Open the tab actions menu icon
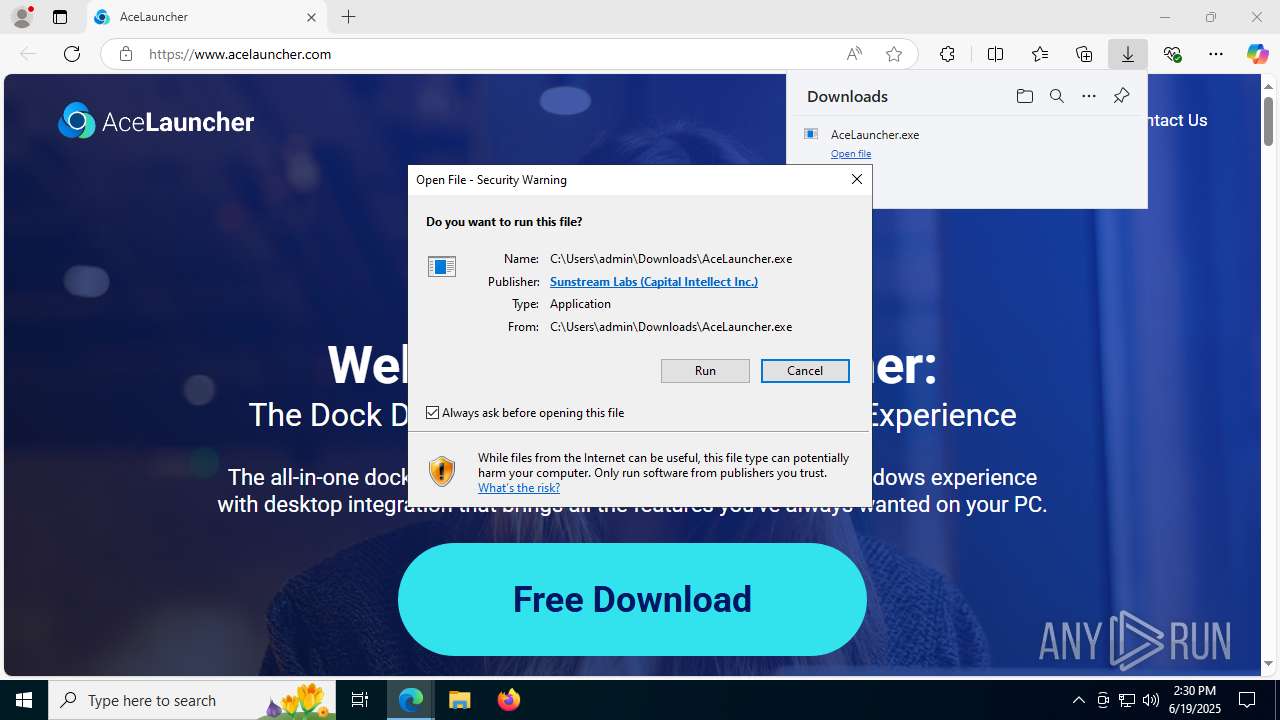The width and height of the screenshot is (1280, 720). (60, 17)
